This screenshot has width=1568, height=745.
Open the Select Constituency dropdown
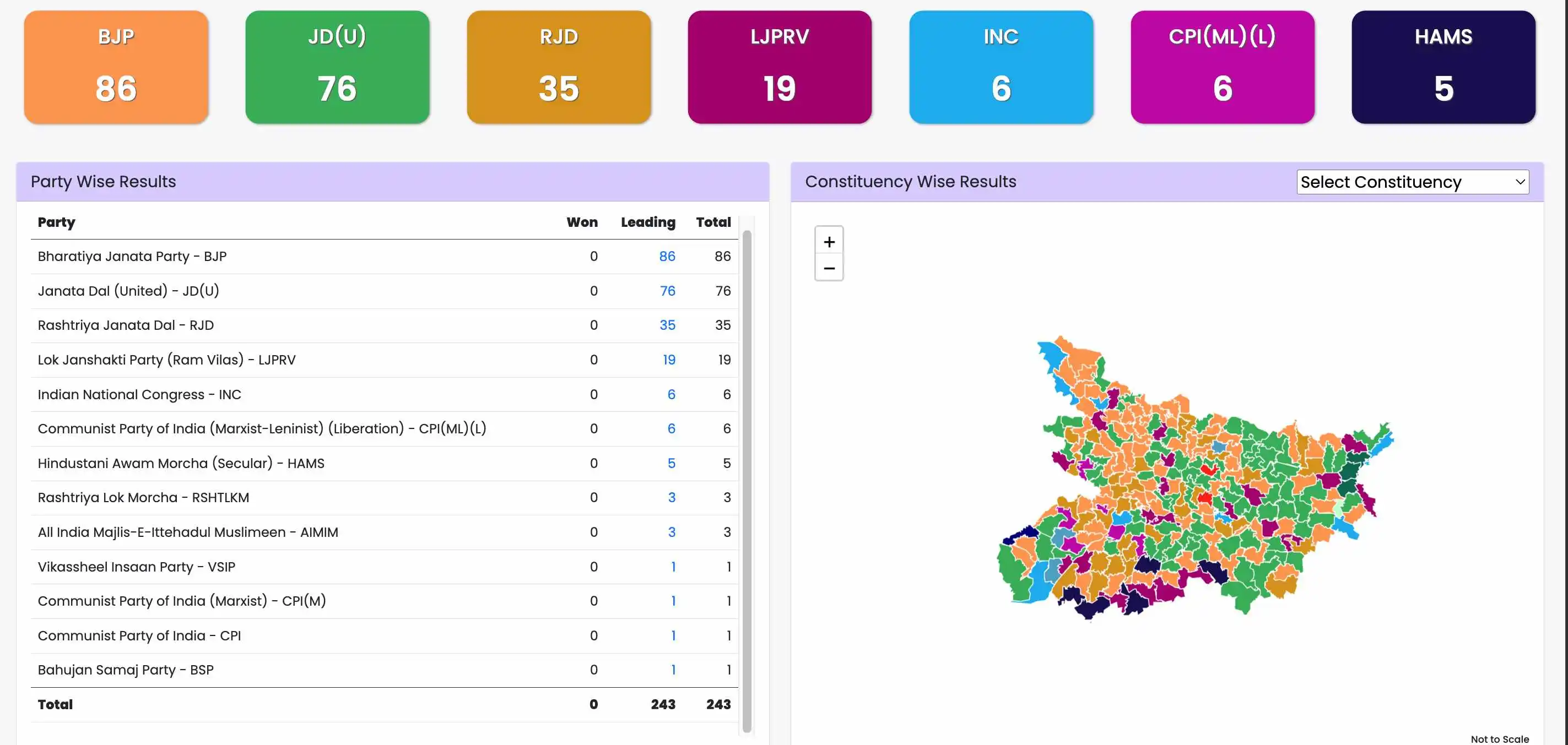(1412, 182)
